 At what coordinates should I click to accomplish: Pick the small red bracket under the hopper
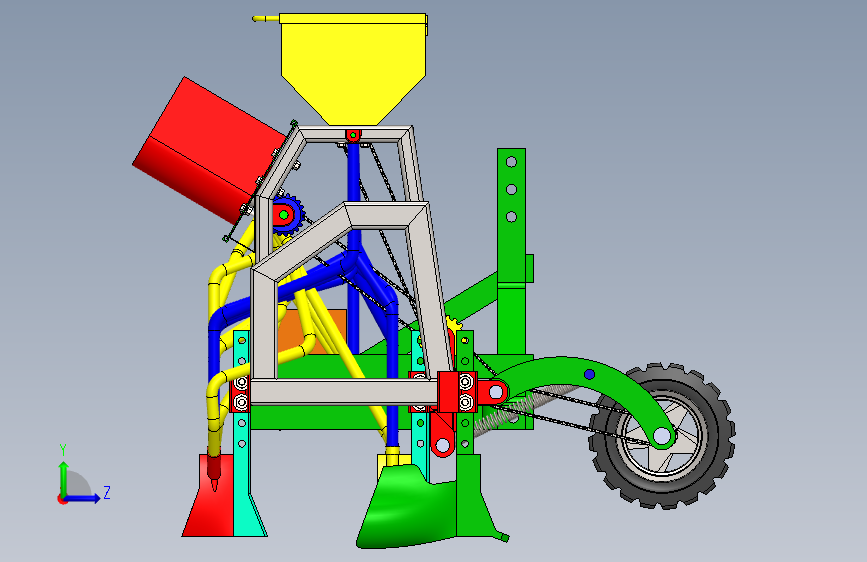click(353, 135)
